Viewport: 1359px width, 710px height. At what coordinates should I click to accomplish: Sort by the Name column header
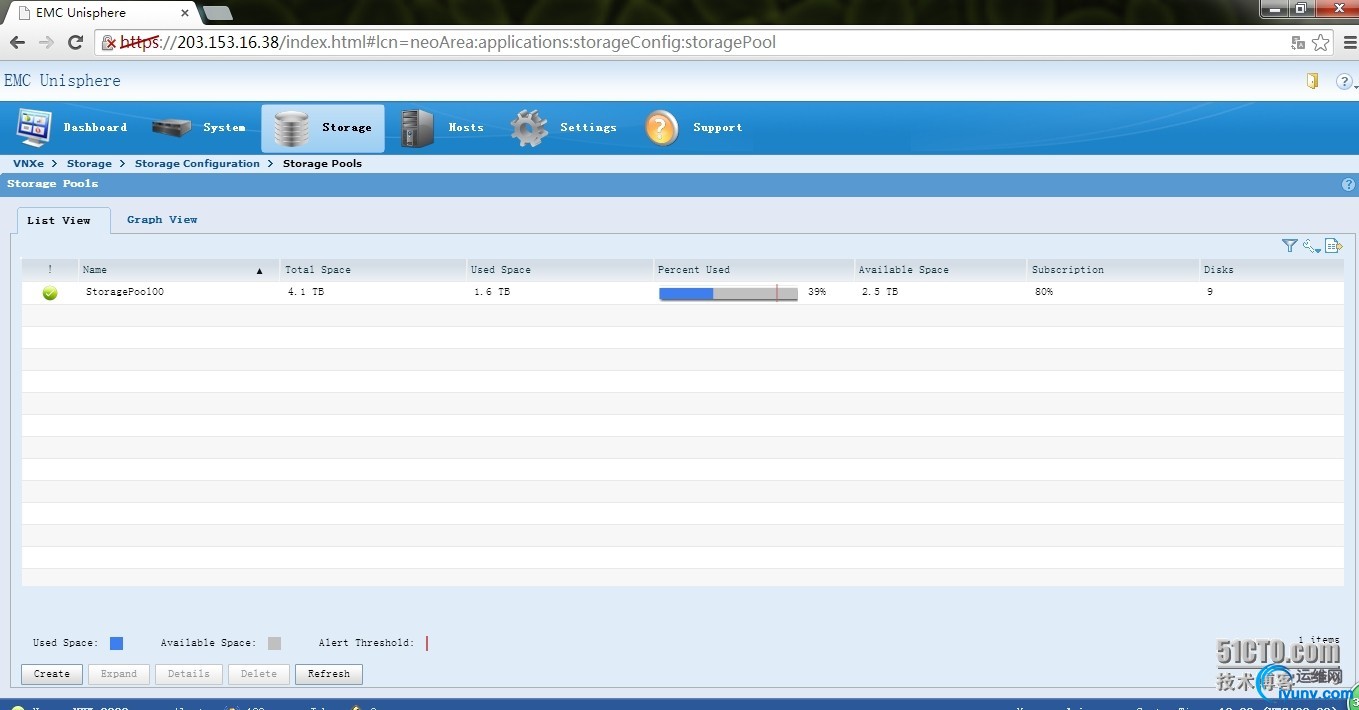[179, 270]
